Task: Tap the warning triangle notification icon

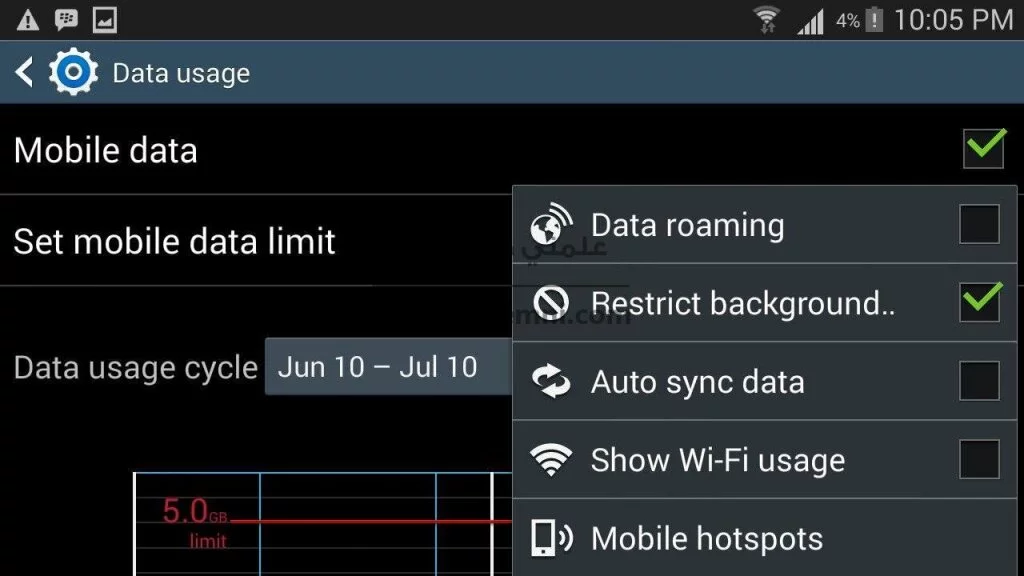Action: point(28,19)
